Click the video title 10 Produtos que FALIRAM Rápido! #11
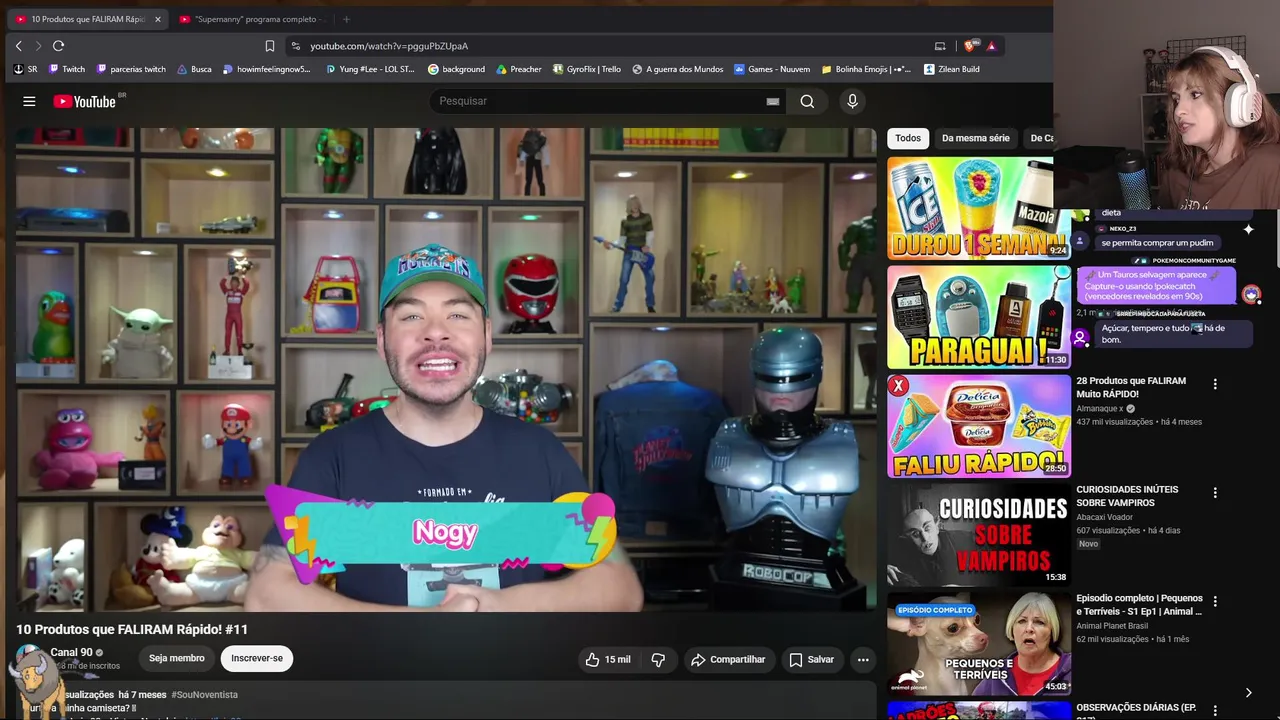The width and height of the screenshot is (1280, 720). click(x=132, y=629)
